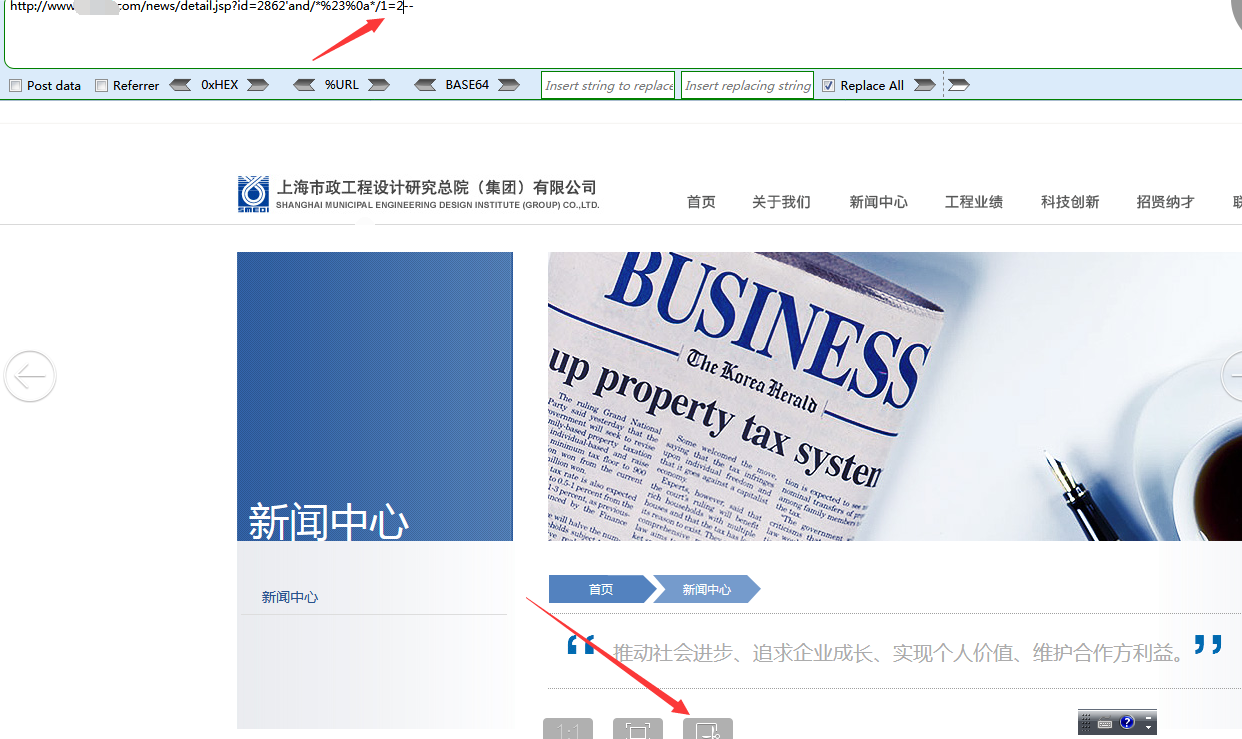Image resolution: width=1242 pixels, height=739 pixels.
Task: Click the large 新闻中心 heading on blue panel
Action: (328, 522)
